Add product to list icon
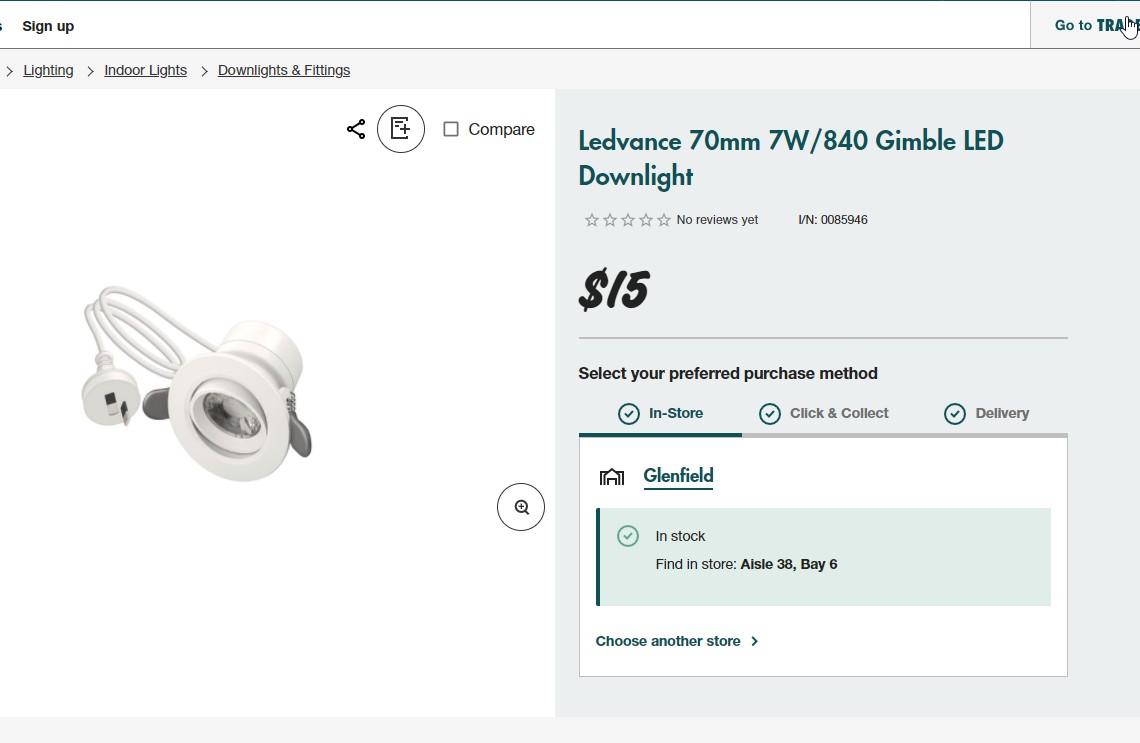This screenshot has height=743, width=1140. click(x=401, y=129)
